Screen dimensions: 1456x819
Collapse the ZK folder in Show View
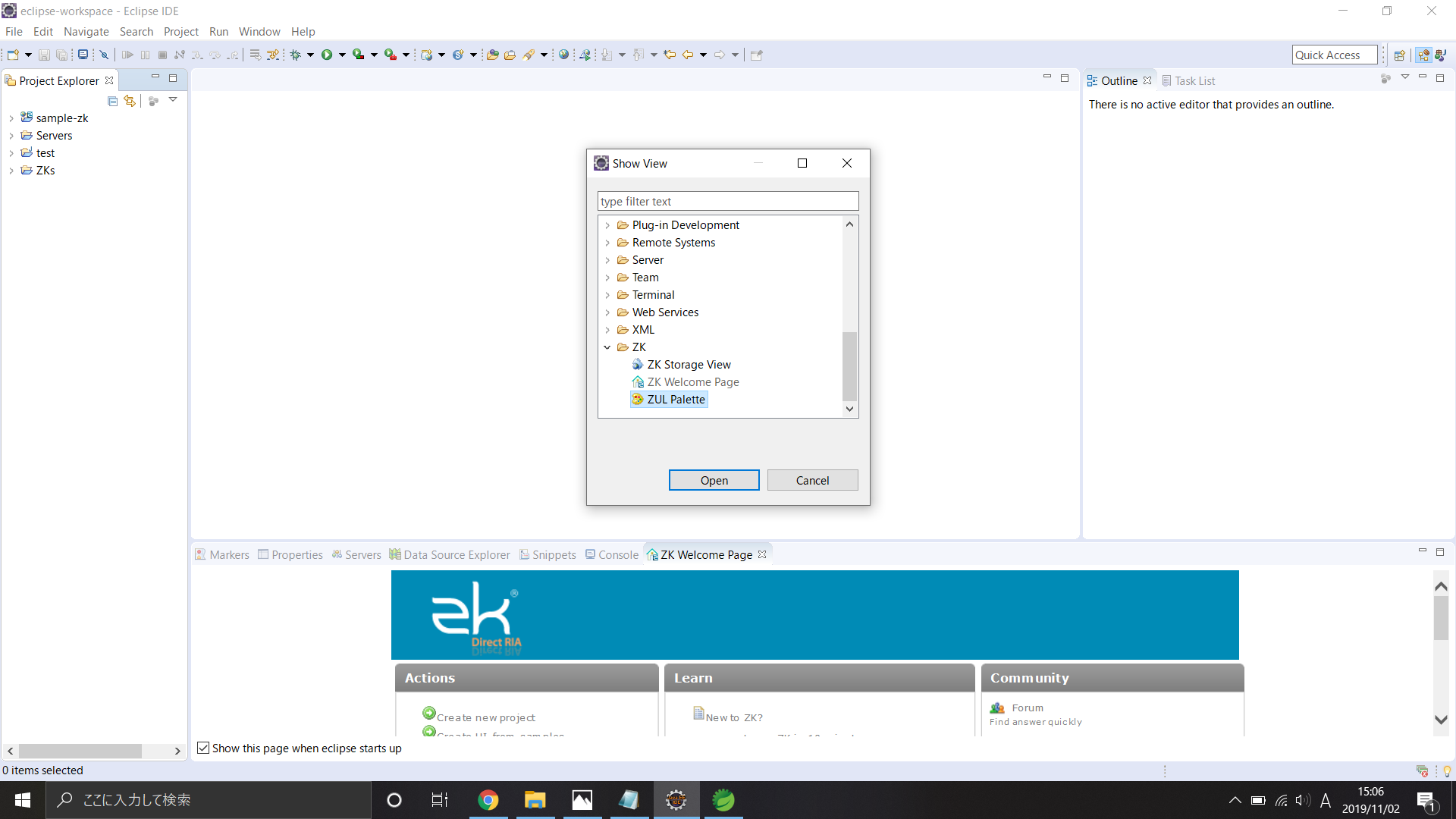pos(607,347)
